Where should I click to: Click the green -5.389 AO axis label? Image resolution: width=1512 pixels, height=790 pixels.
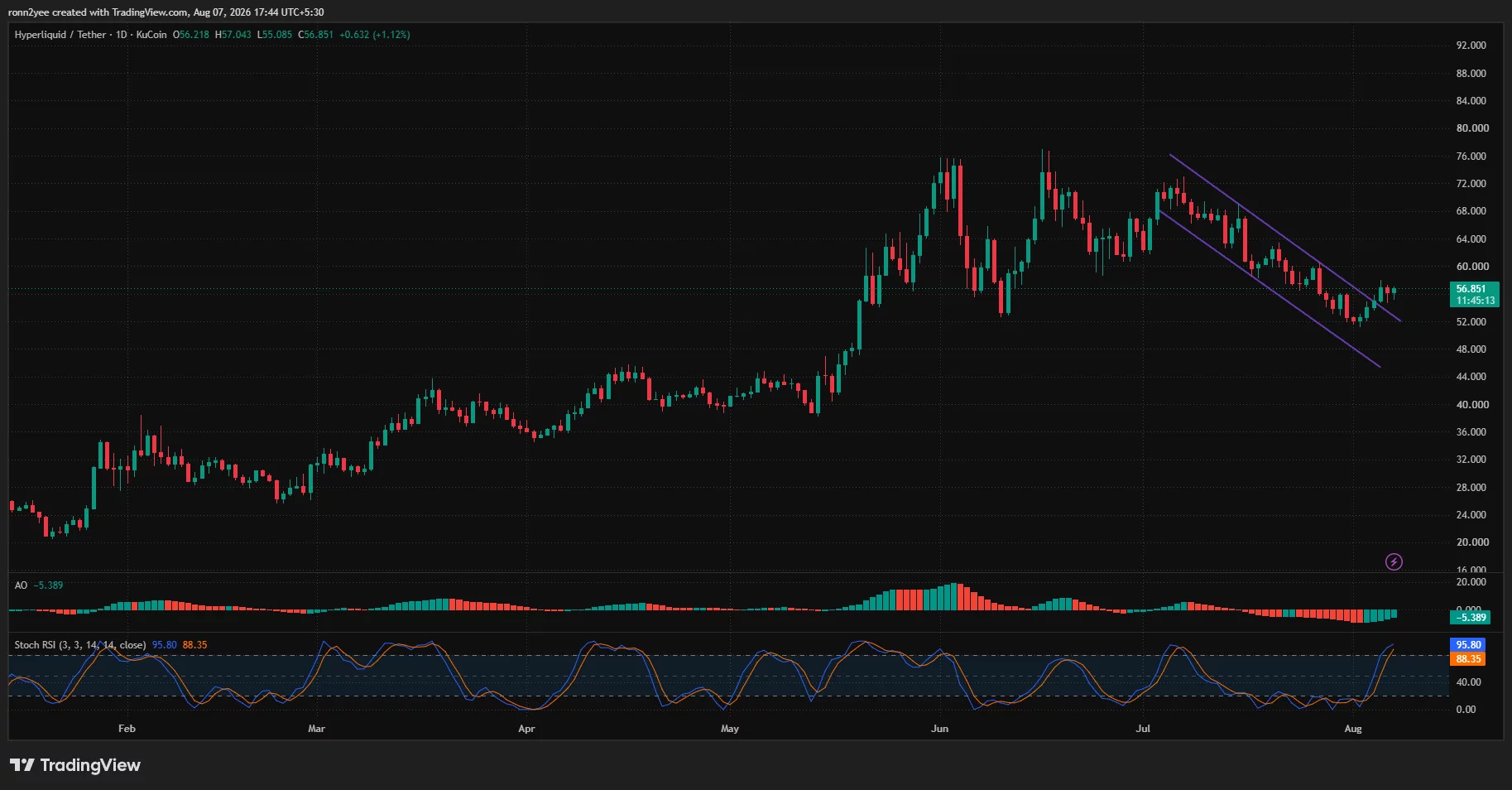point(1471,618)
